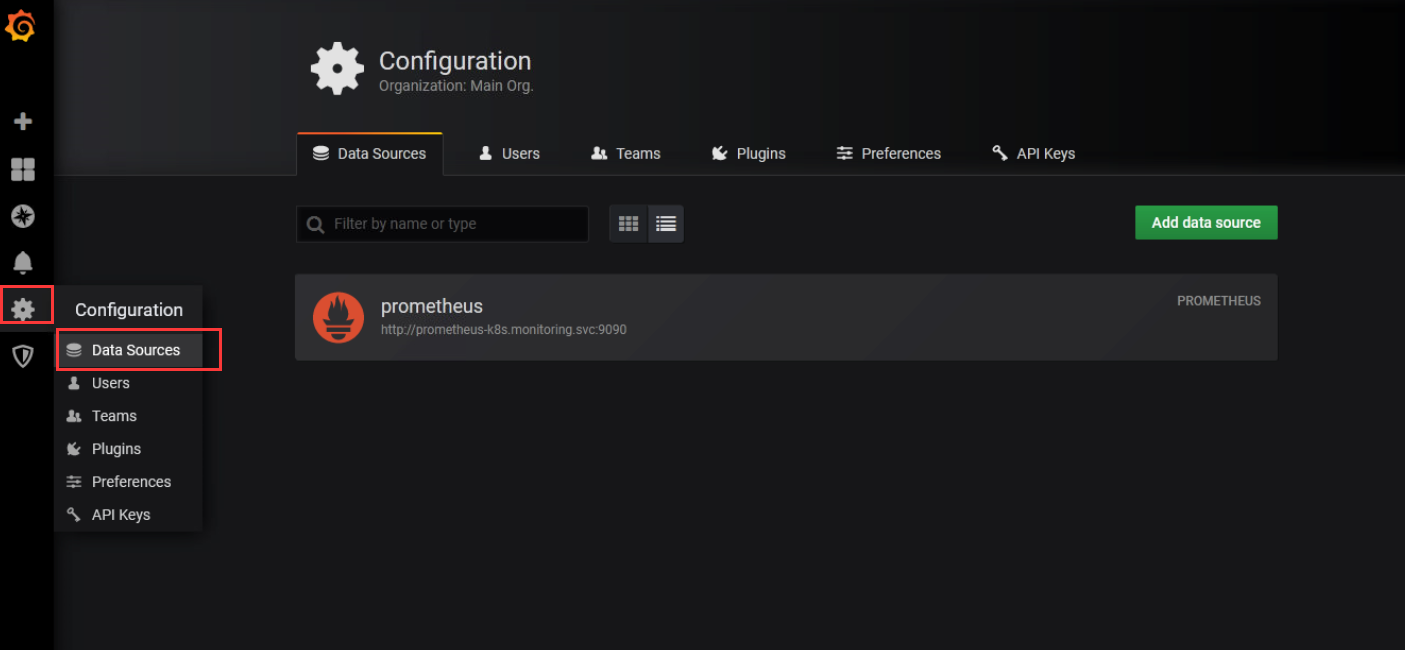Click the prometheus flame logo
This screenshot has height=650, width=1405.
point(338,317)
